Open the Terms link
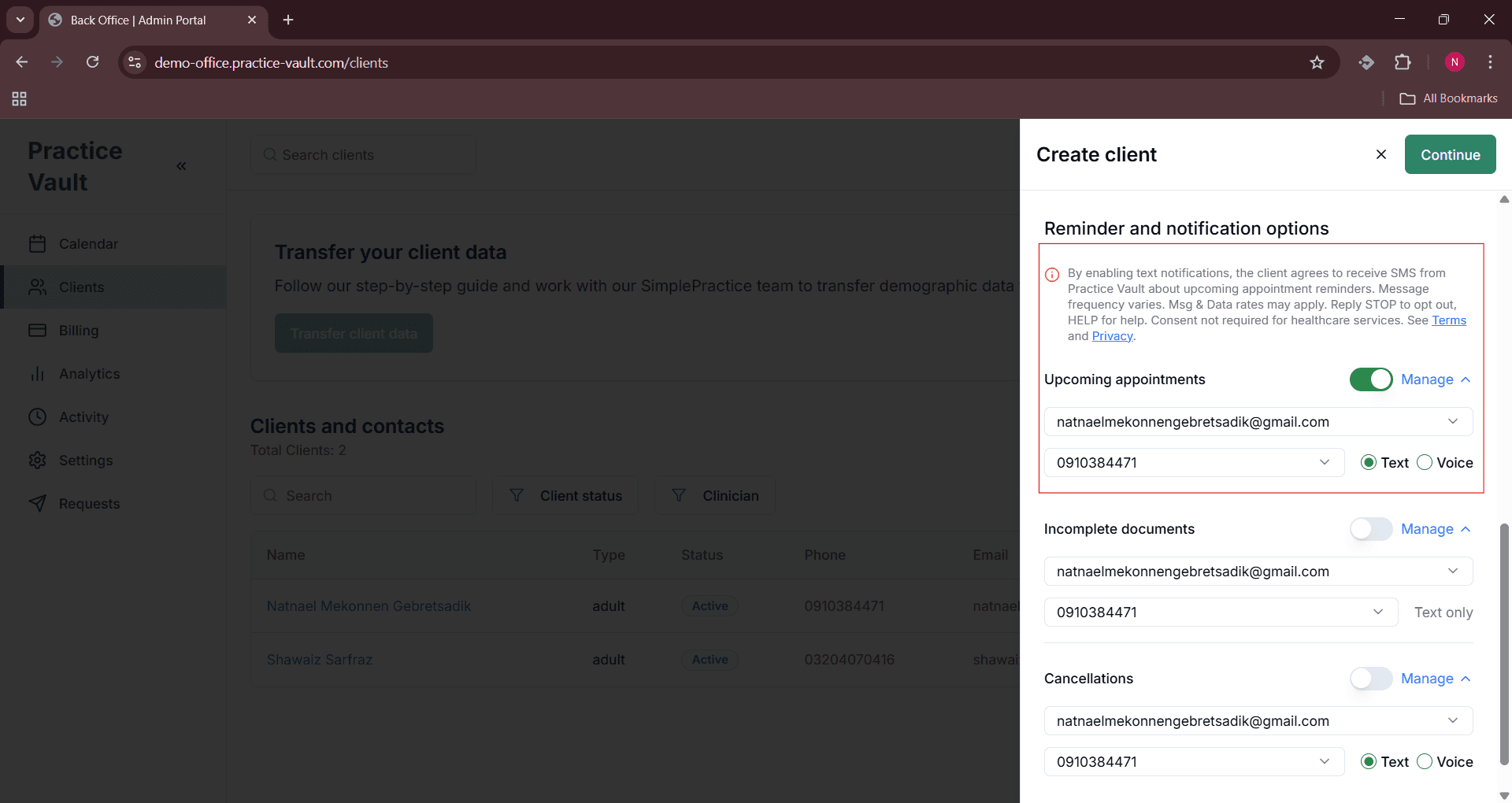Viewport: 1512px width, 803px height. [1448, 320]
